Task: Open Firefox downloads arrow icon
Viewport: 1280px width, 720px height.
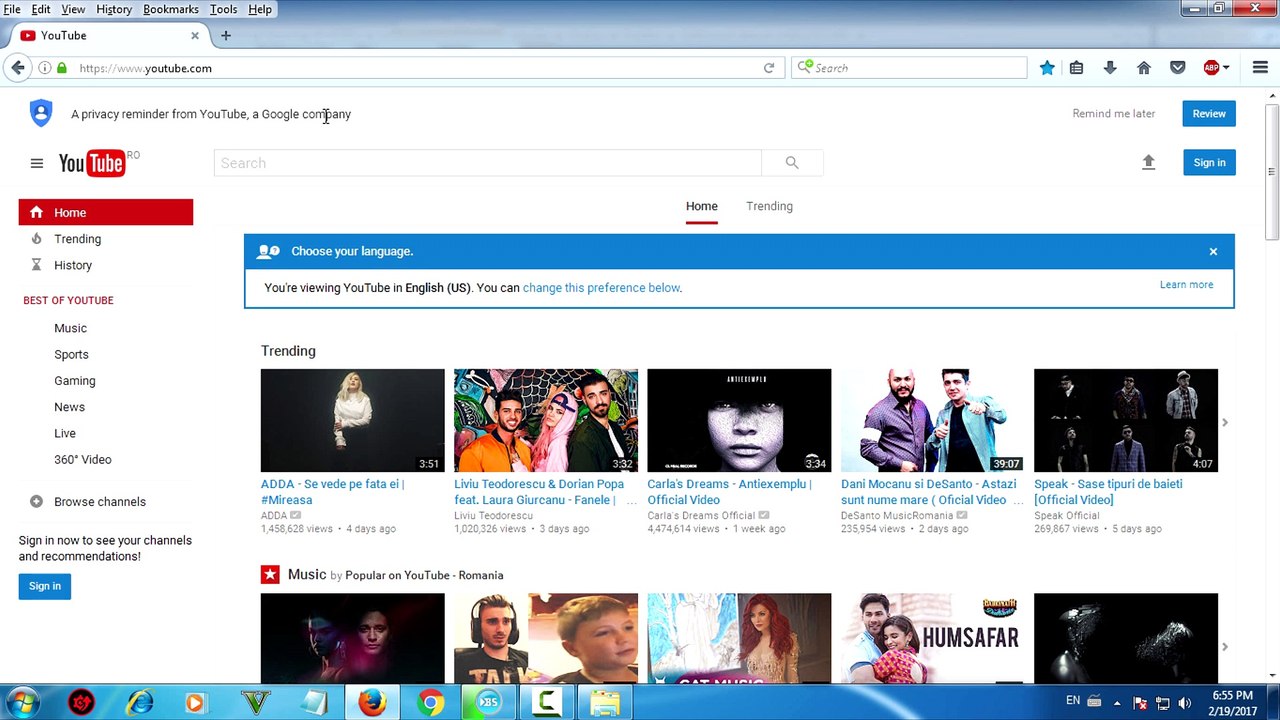Action: [x=1110, y=68]
